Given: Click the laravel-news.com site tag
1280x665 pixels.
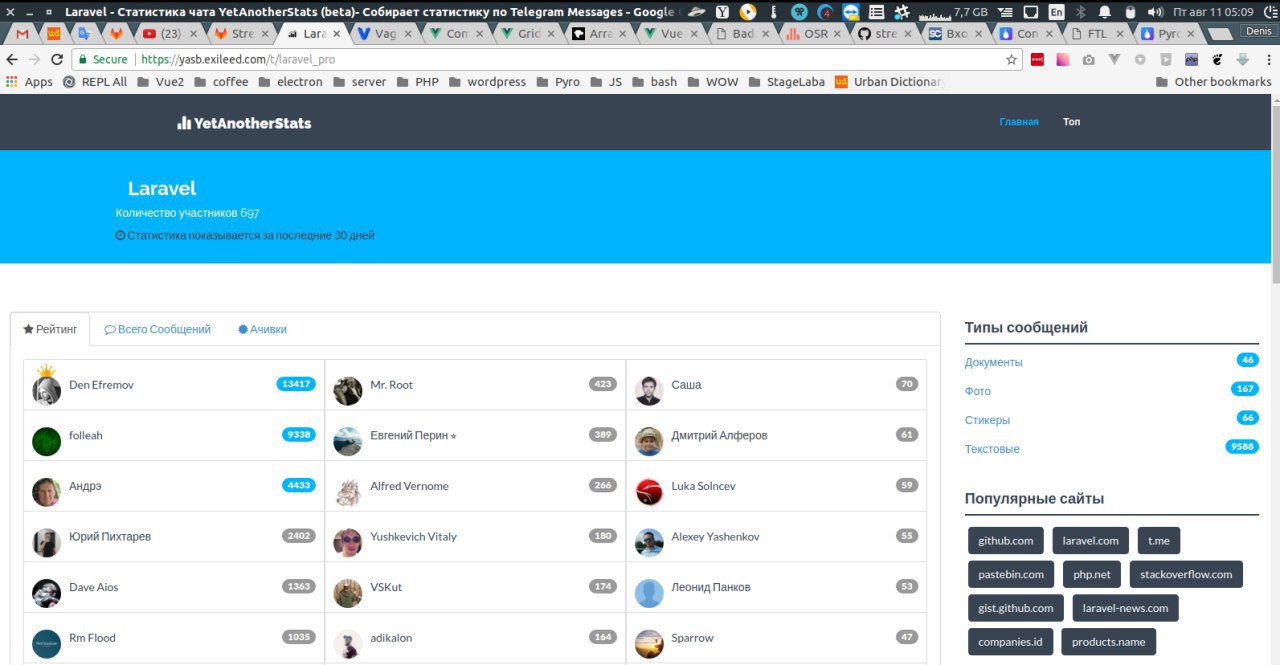Looking at the screenshot, I should pyautogui.click(x=1125, y=608).
